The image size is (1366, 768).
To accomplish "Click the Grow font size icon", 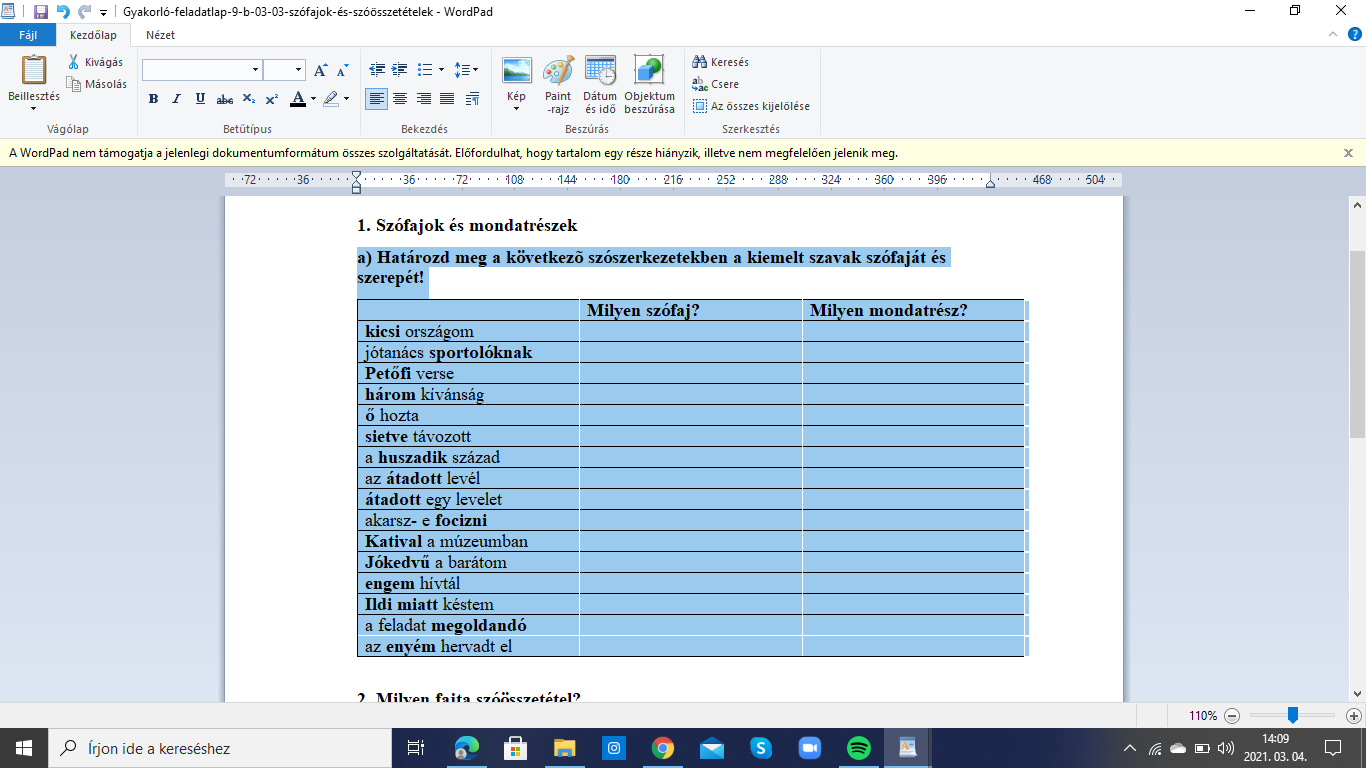I will 320,70.
